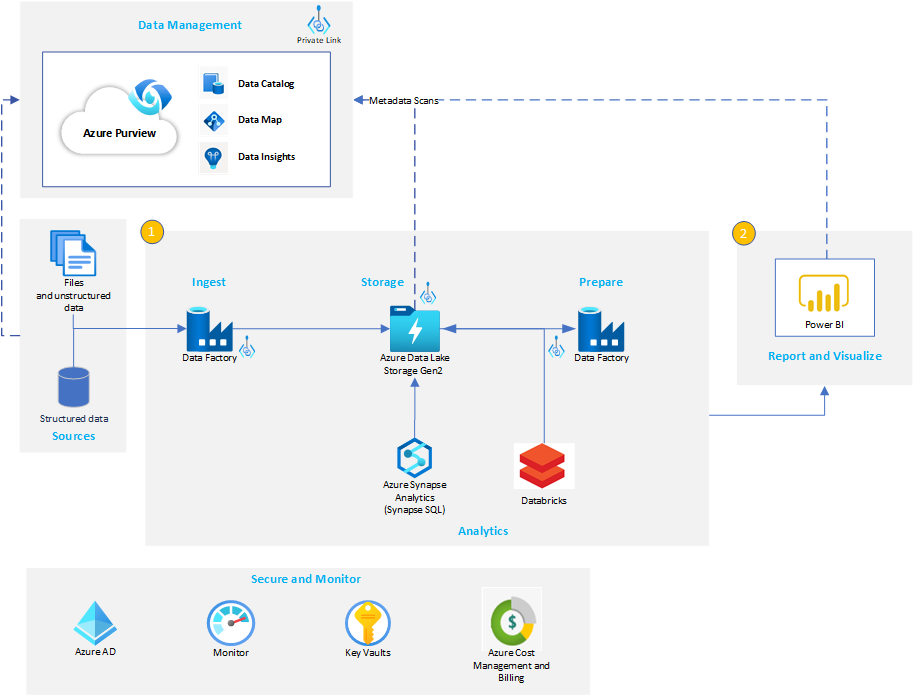
Task: Select the Azure Purview cloud icon
Action: pyautogui.click(x=119, y=119)
